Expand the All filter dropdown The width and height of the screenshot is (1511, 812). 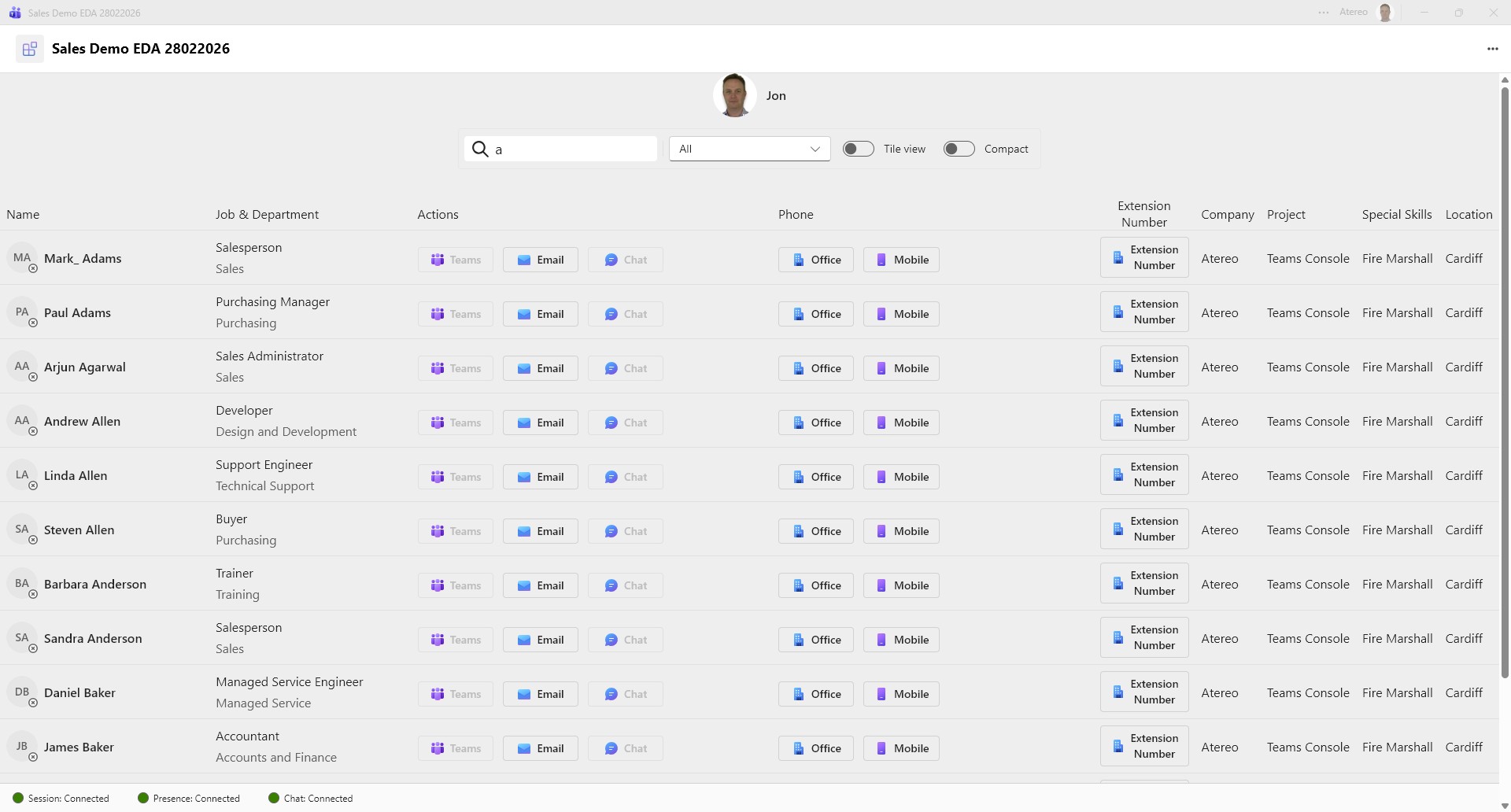click(749, 149)
